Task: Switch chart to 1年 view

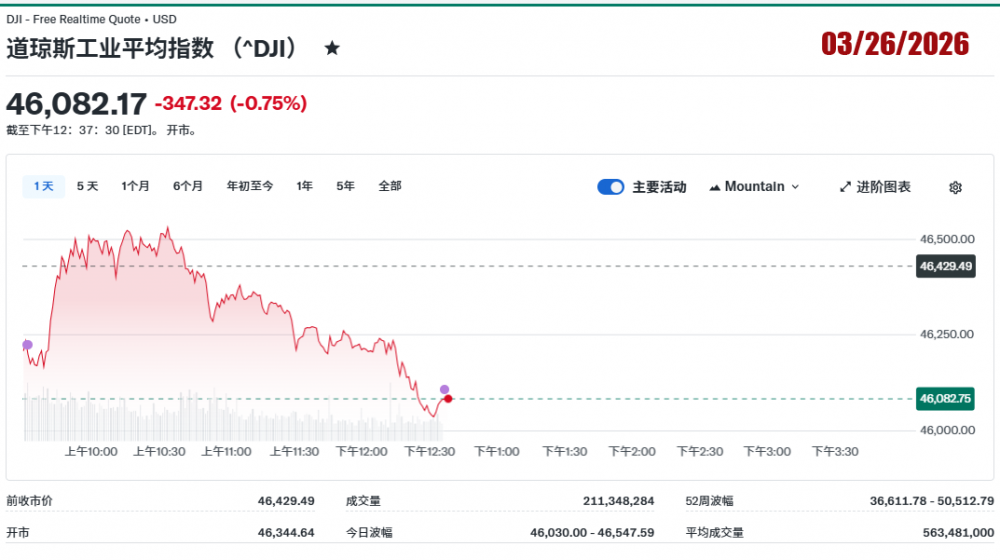Action: (x=305, y=186)
